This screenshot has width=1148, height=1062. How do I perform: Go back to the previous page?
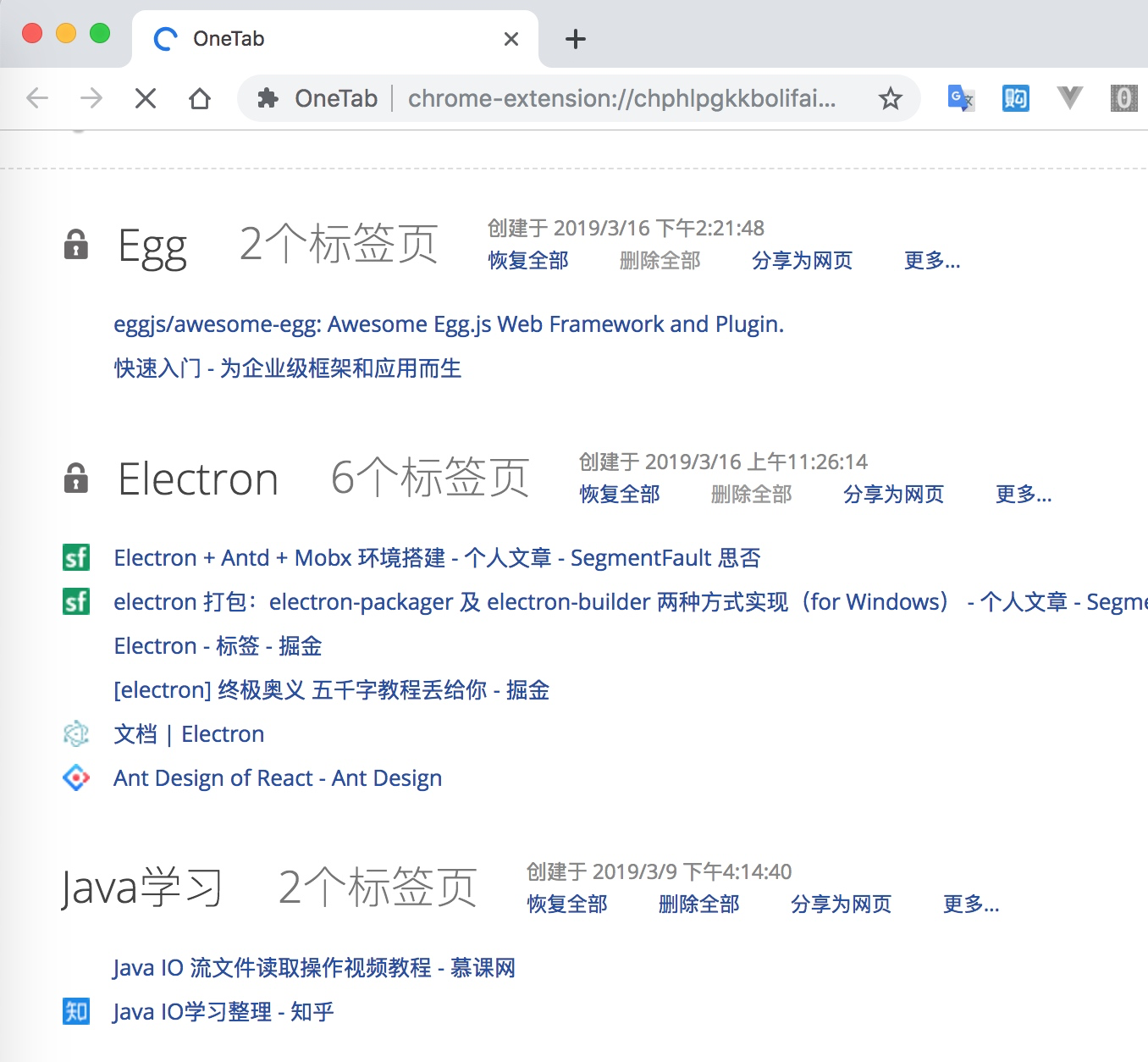(37, 99)
